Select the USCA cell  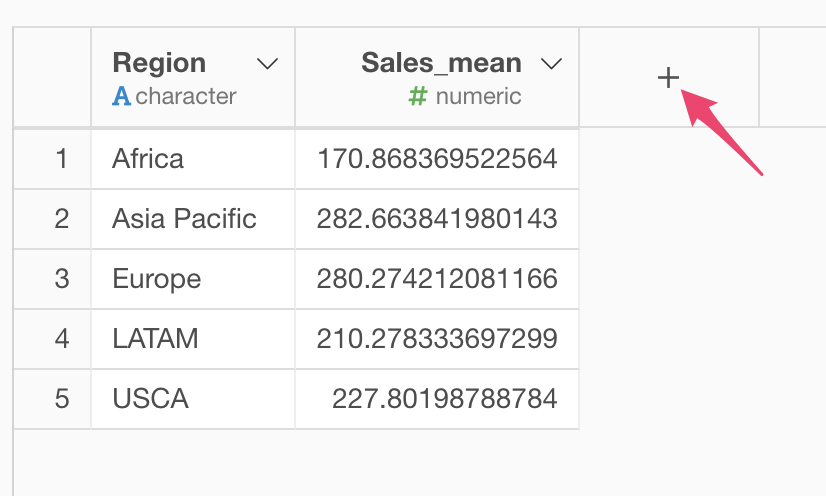[x=193, y=399]
